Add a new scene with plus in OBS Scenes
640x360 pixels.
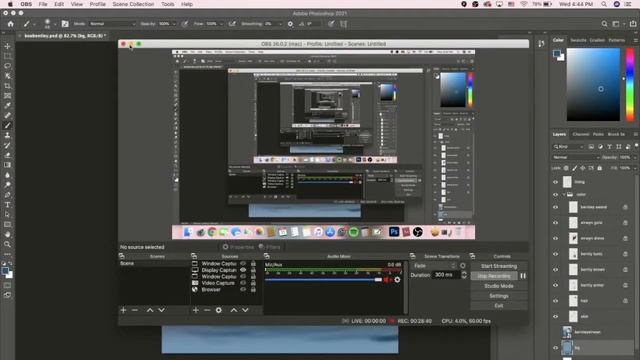point(123,310)
